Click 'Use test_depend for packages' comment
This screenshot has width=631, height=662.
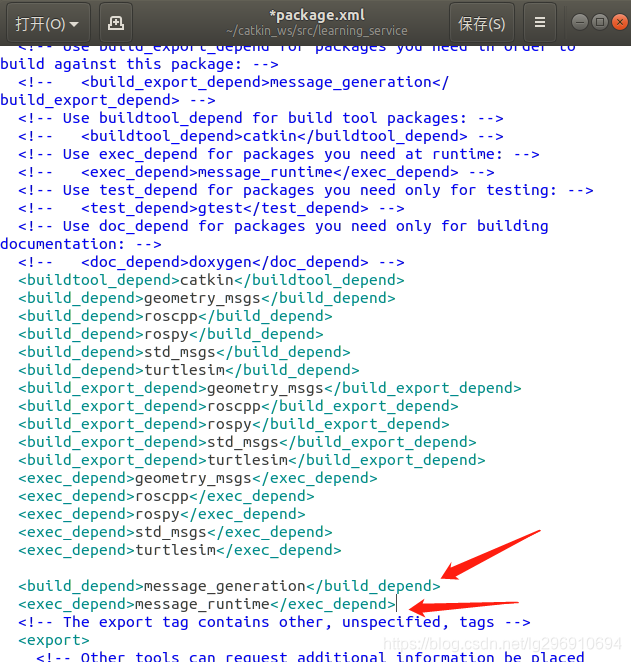pyautogui.click(x=306, y=190)
